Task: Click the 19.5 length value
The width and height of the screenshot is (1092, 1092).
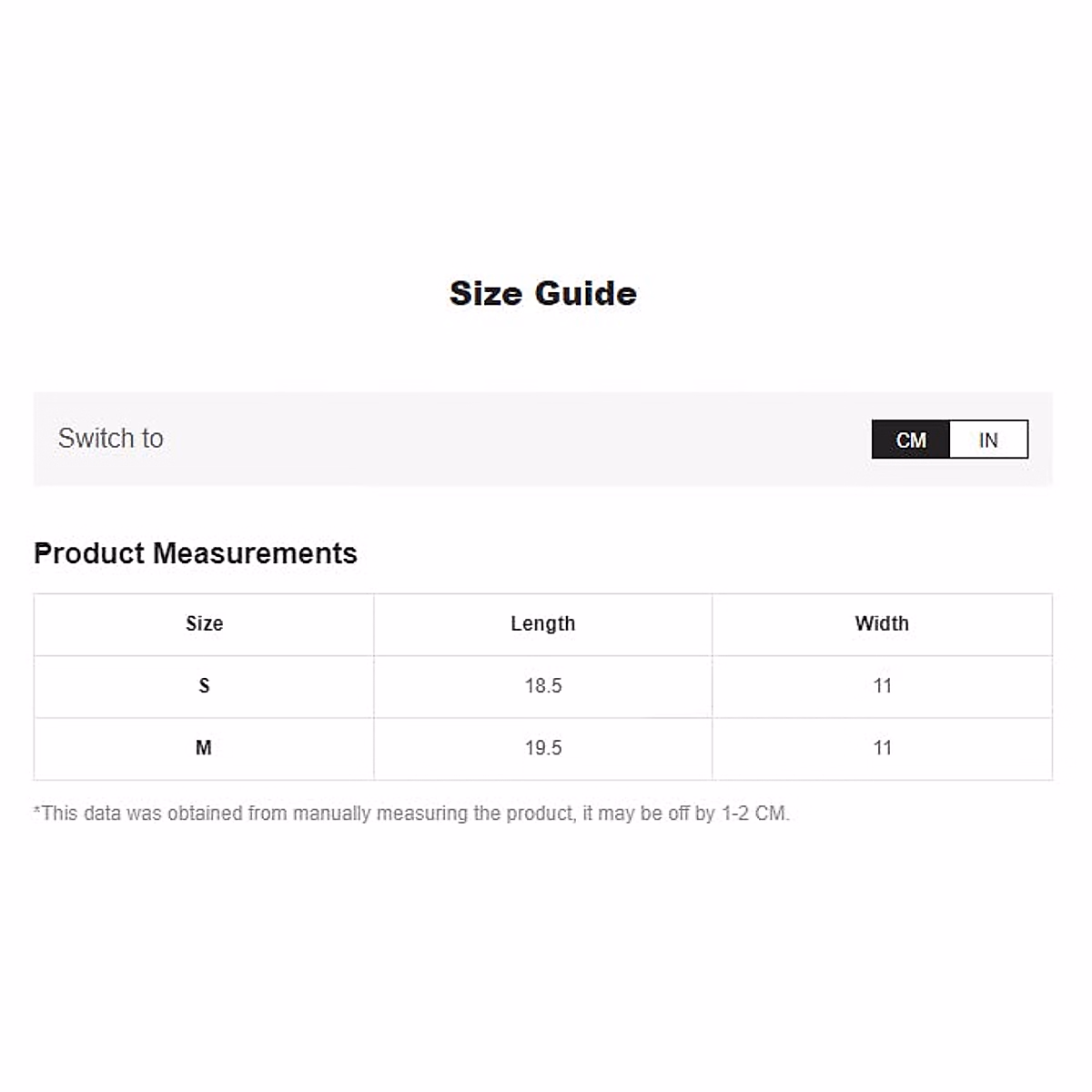Action: coord(543,747)
